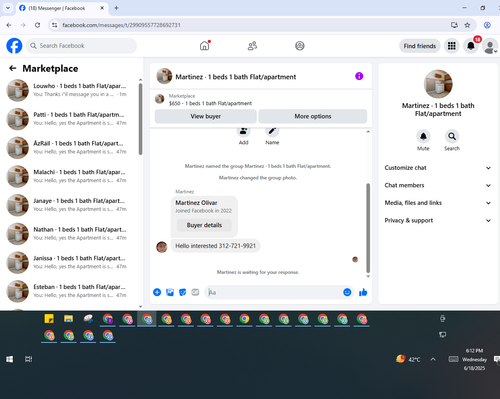Expand Privacy & support section
The height and width of the screenshot is (399, 500).
pos(438,220)
